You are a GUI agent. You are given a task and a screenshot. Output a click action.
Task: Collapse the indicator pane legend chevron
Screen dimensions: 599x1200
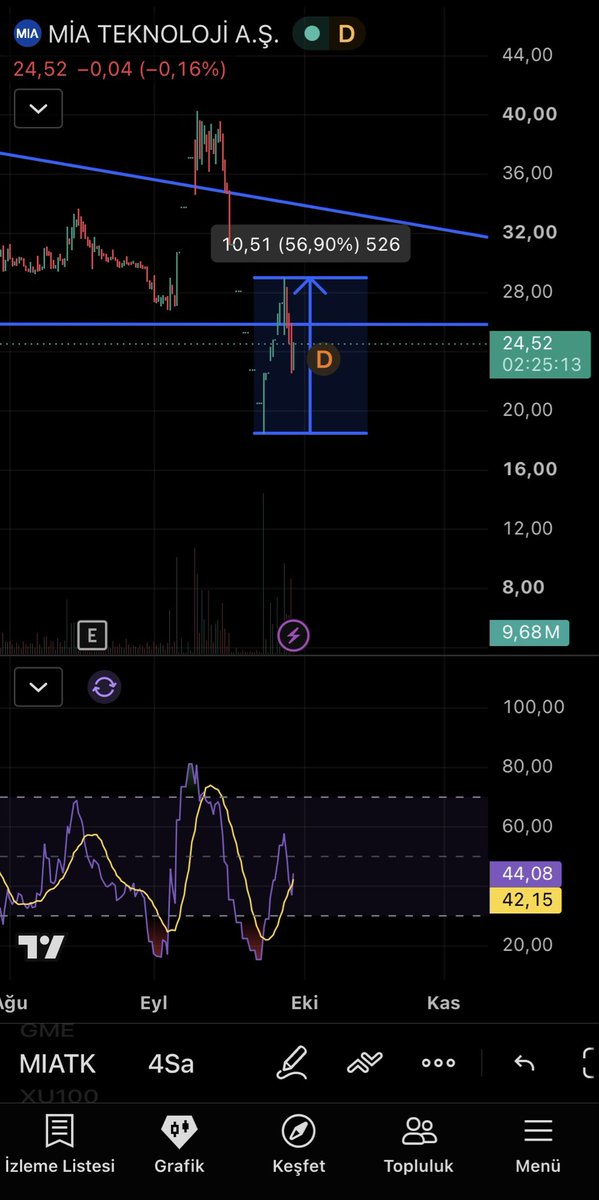click(x=39, y=687)
